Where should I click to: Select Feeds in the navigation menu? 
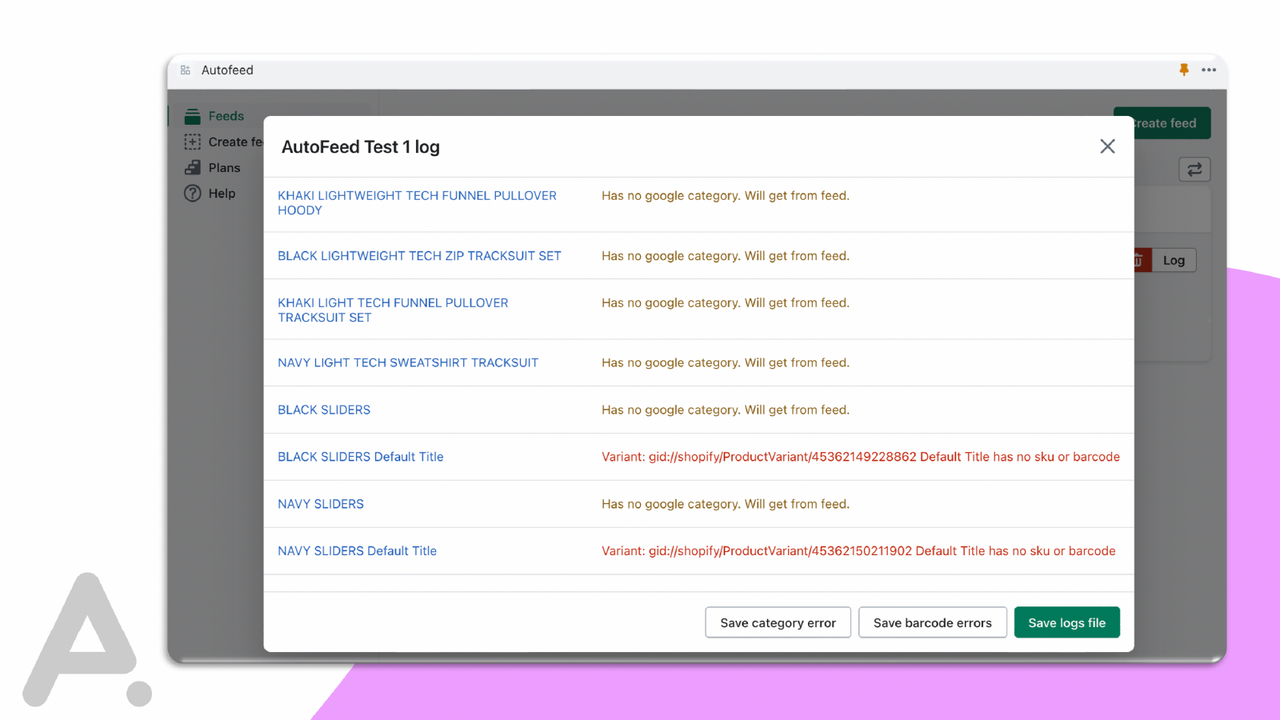coord(226,116)
